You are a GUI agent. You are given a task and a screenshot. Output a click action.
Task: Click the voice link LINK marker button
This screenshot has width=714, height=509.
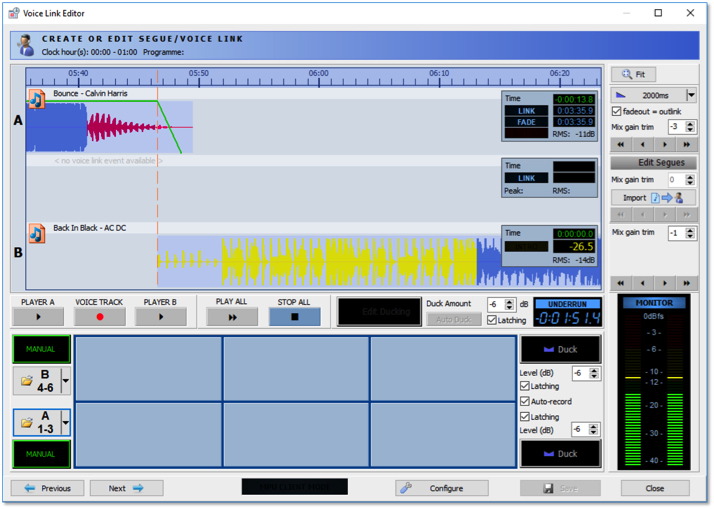526,178
